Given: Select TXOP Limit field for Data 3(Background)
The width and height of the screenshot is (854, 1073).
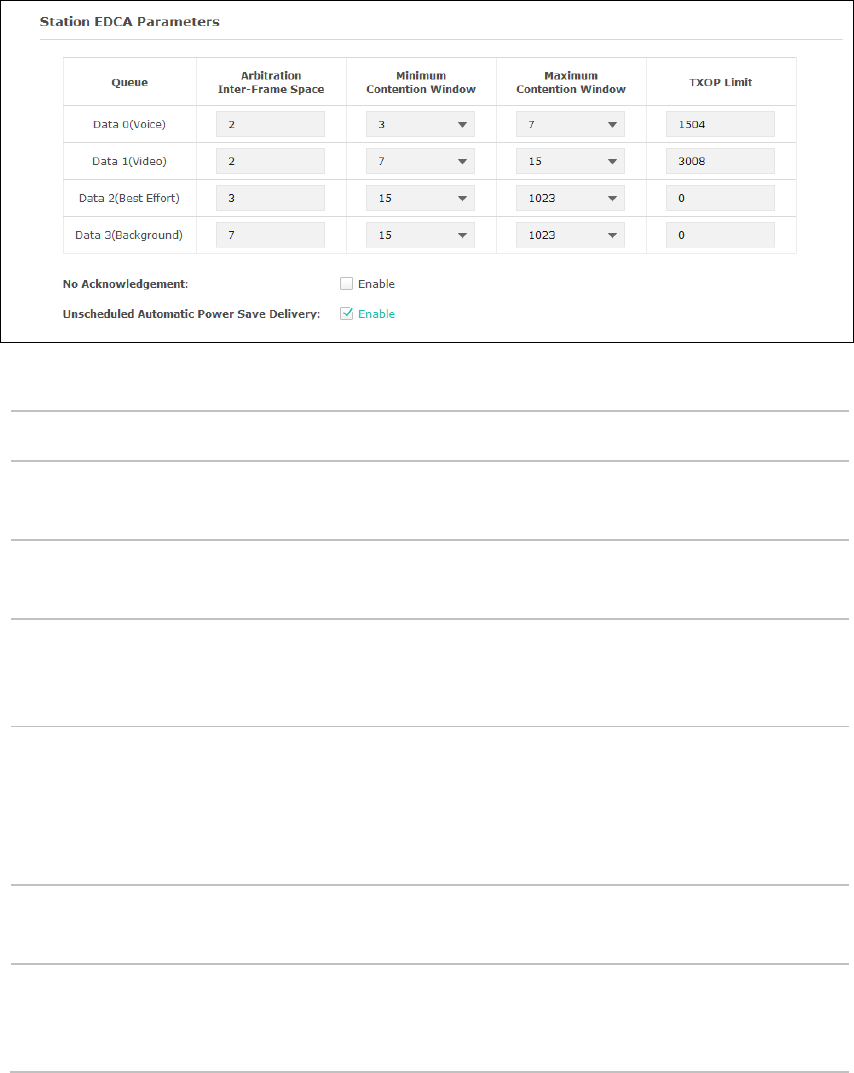Looking at the screenshot, I should click(x=721, y=235).
